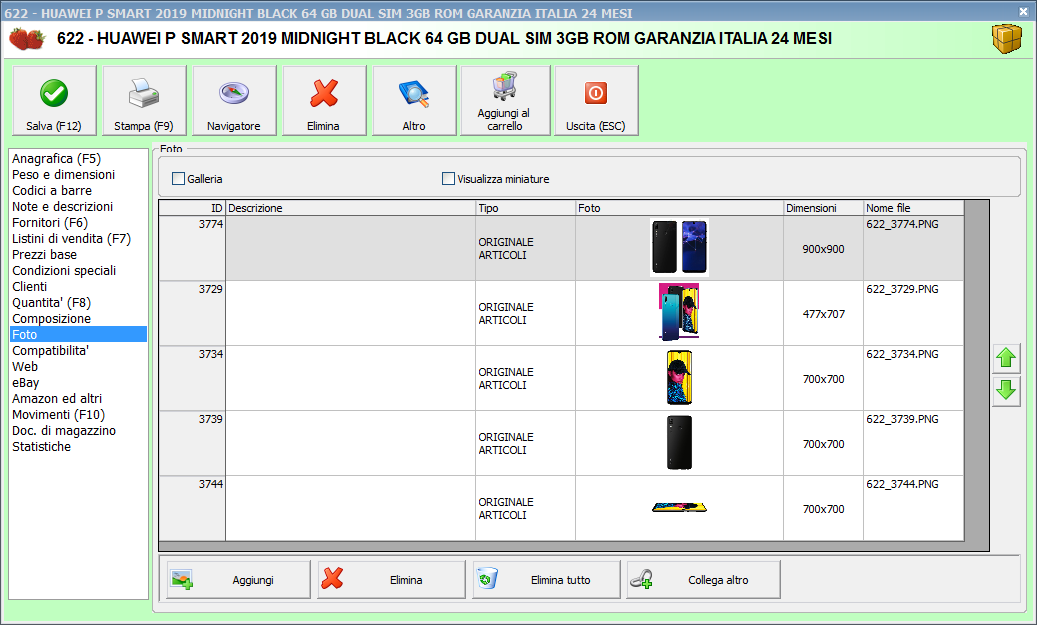The height and width of the screenshot is (625, 1037).
Task: Click photo thumbnail in row 3729
Action: [x=679, y=312]
